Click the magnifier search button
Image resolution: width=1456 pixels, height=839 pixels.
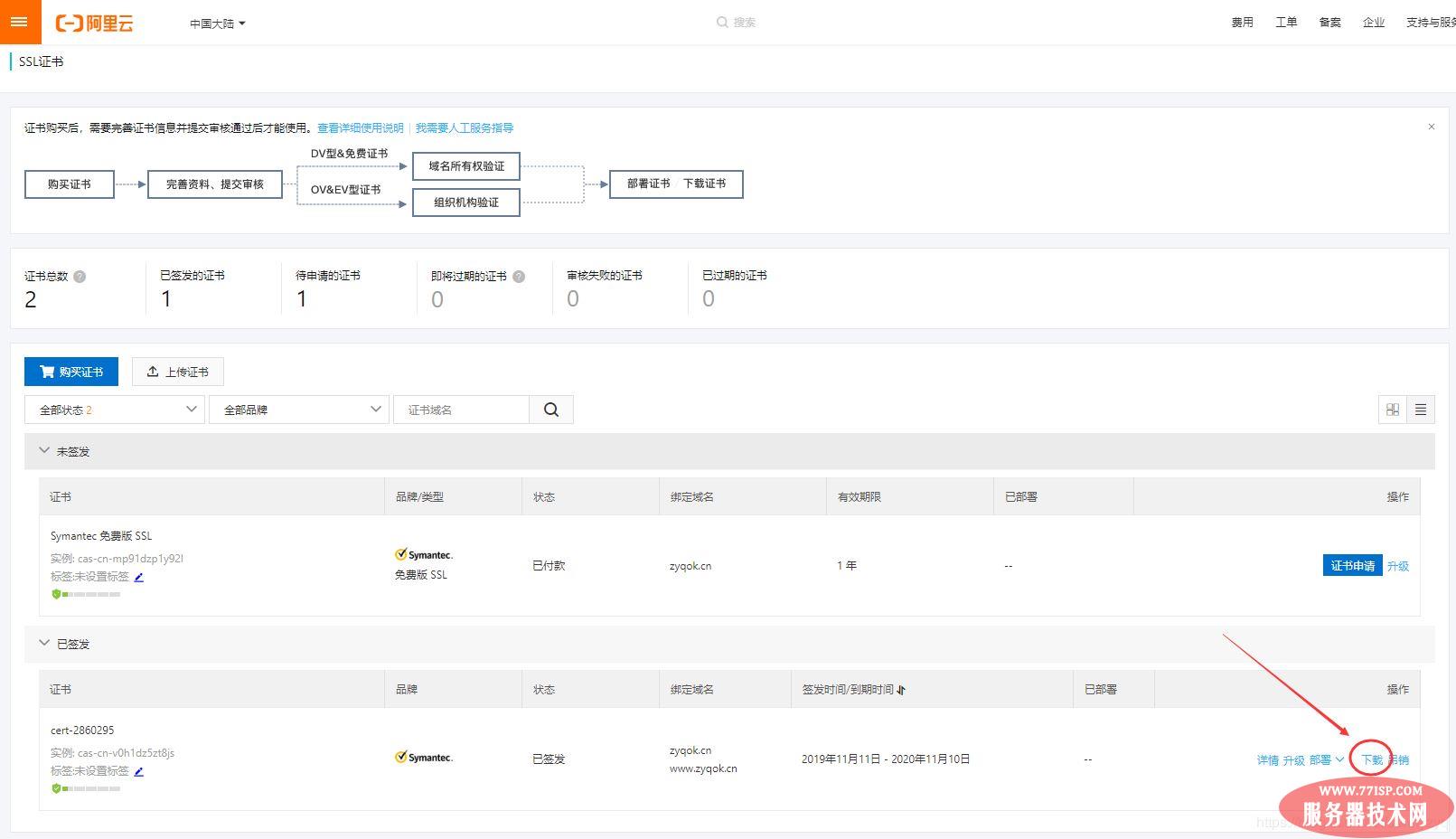click(551, 410)
